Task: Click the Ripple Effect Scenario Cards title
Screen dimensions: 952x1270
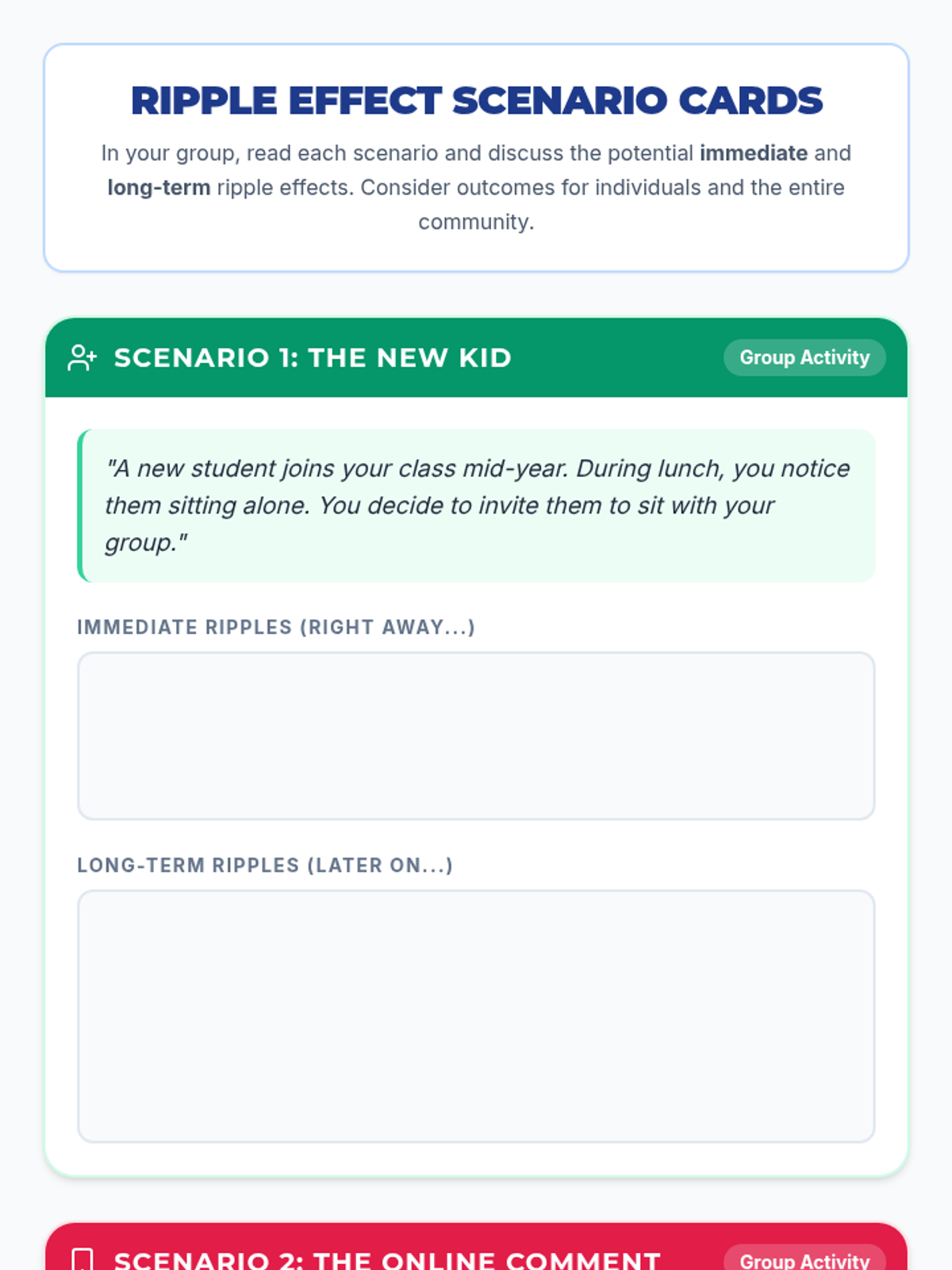Action: pos(476,101)
